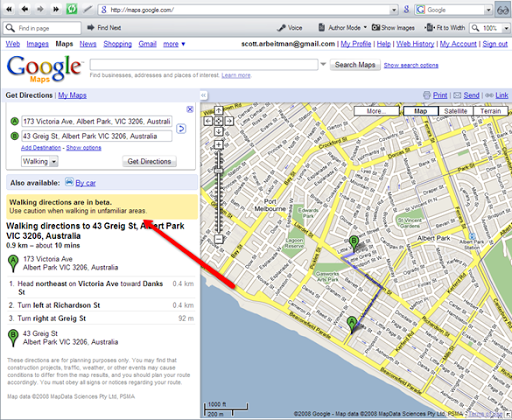Click Show search options link
This screenshot has height=420, width=512.
(411, 65)
